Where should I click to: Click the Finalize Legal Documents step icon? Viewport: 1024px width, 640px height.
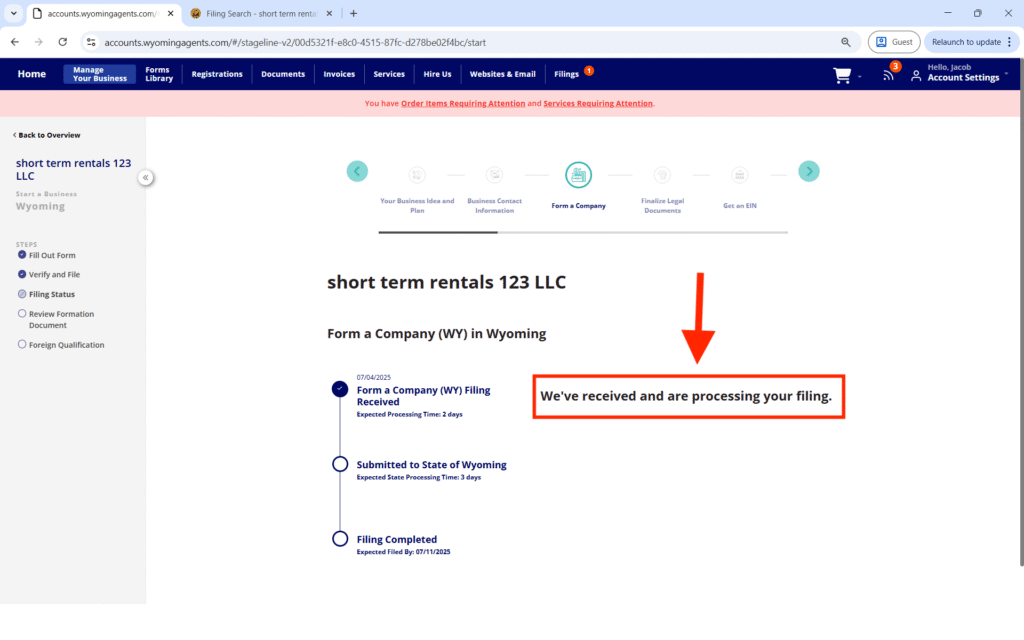point(661,175)
